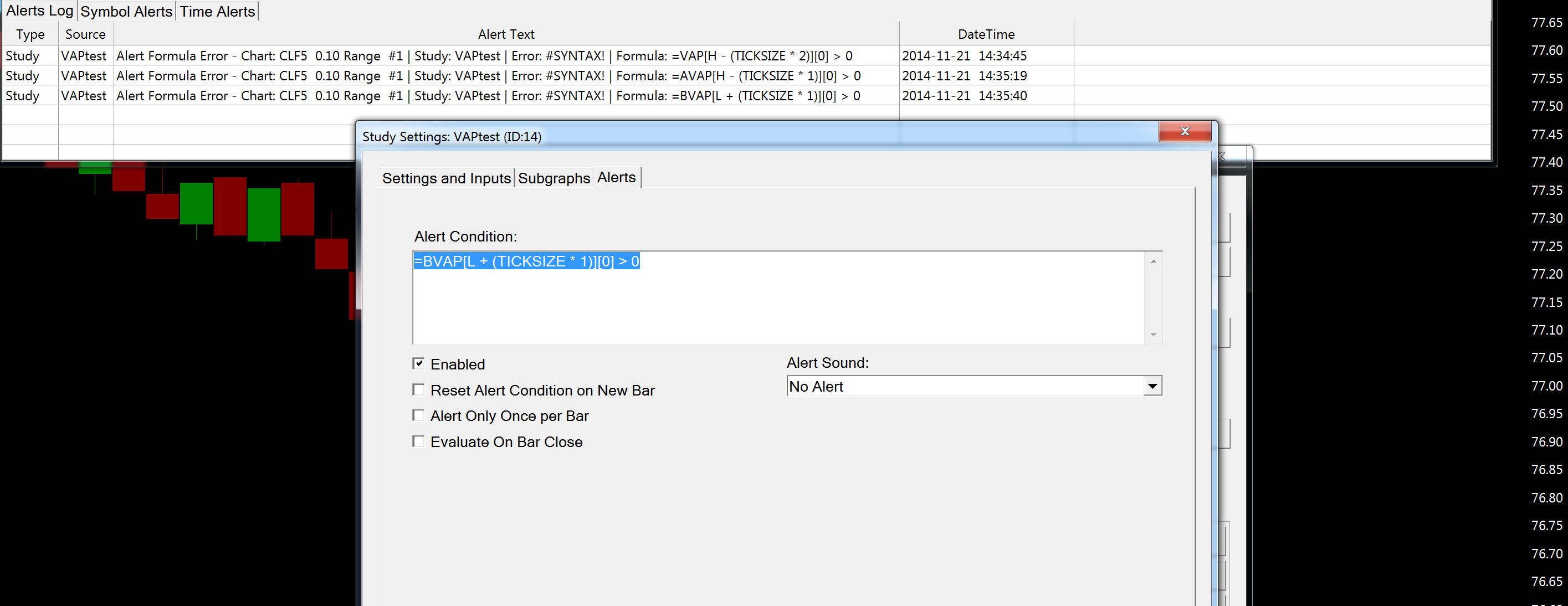Switch to Symbol Alerts tab
Viewport: 1568px width, 606px height.
(127, 12)
